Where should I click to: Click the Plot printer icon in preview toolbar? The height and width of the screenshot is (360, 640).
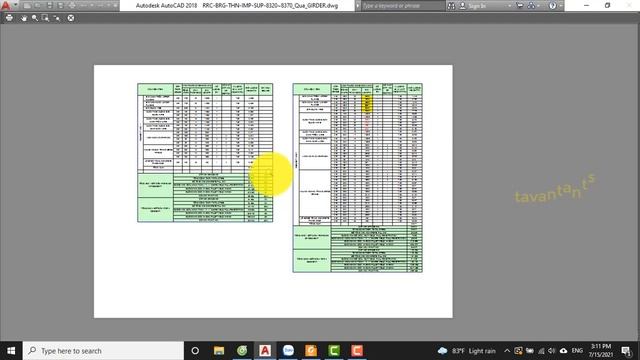(9, 18)
